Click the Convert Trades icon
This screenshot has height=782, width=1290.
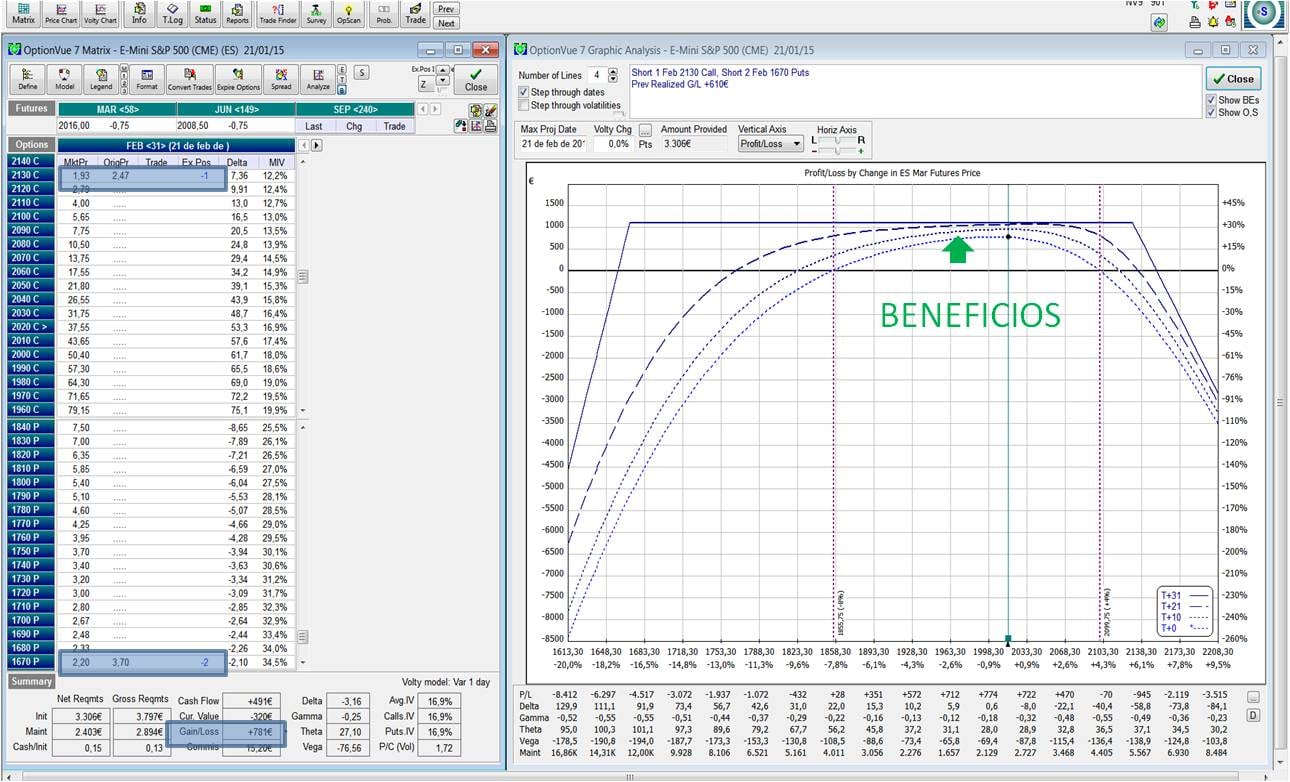[x=190, y=79]
